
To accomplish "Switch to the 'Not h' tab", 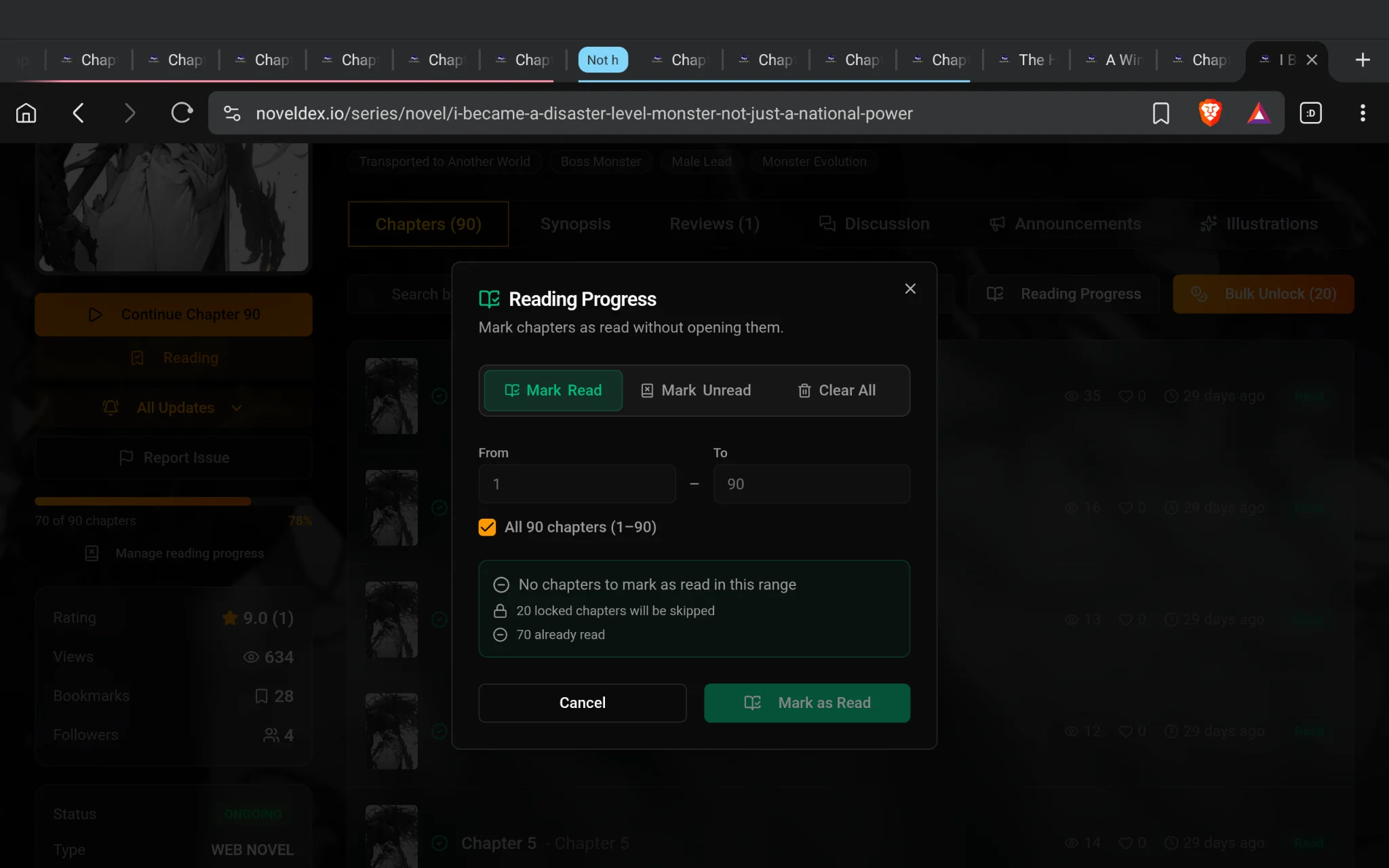I will (603, 60).
